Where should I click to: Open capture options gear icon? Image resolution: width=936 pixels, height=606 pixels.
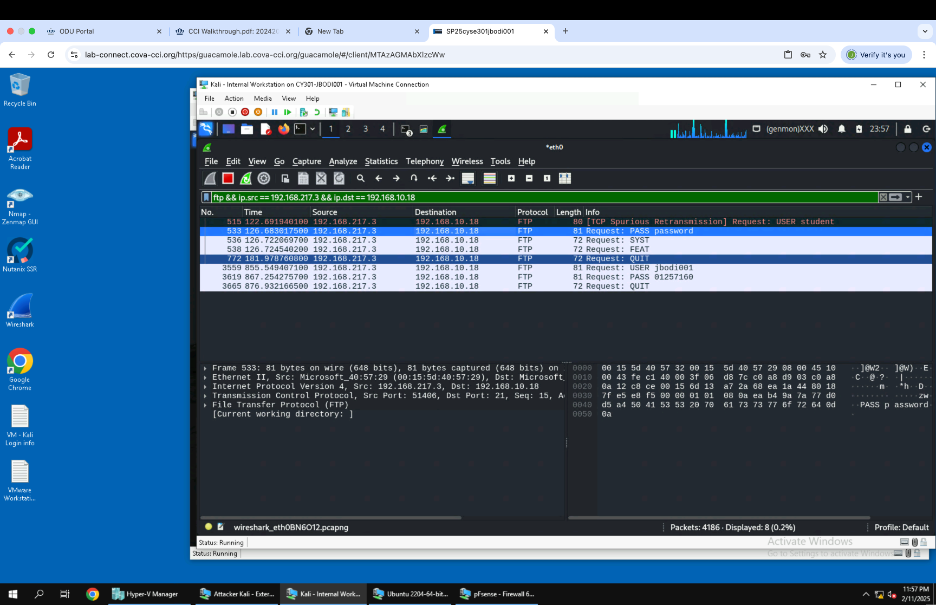pos(264,178)
